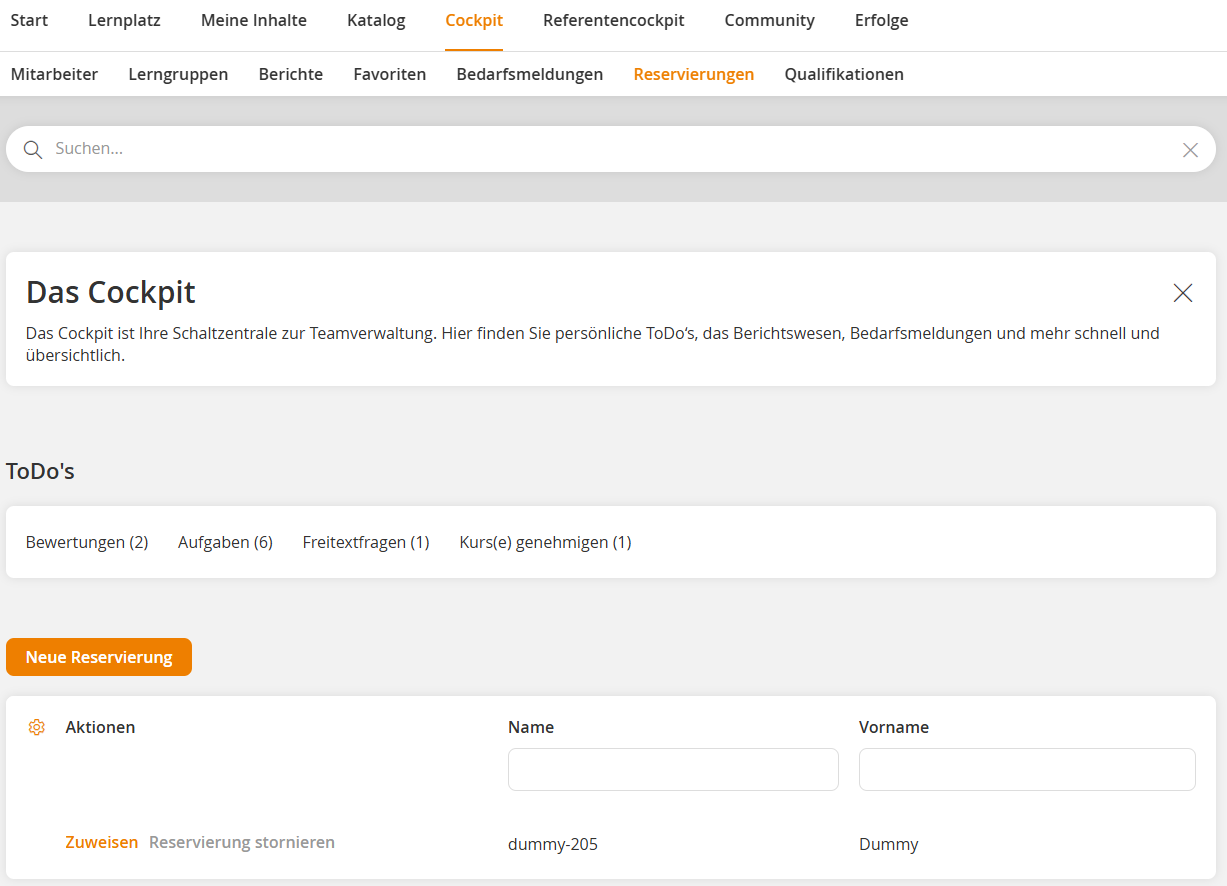The width and height of the screenshot is (1227, 886).
Task: Clear the search field with the X icon
Action: [1190, 149]
